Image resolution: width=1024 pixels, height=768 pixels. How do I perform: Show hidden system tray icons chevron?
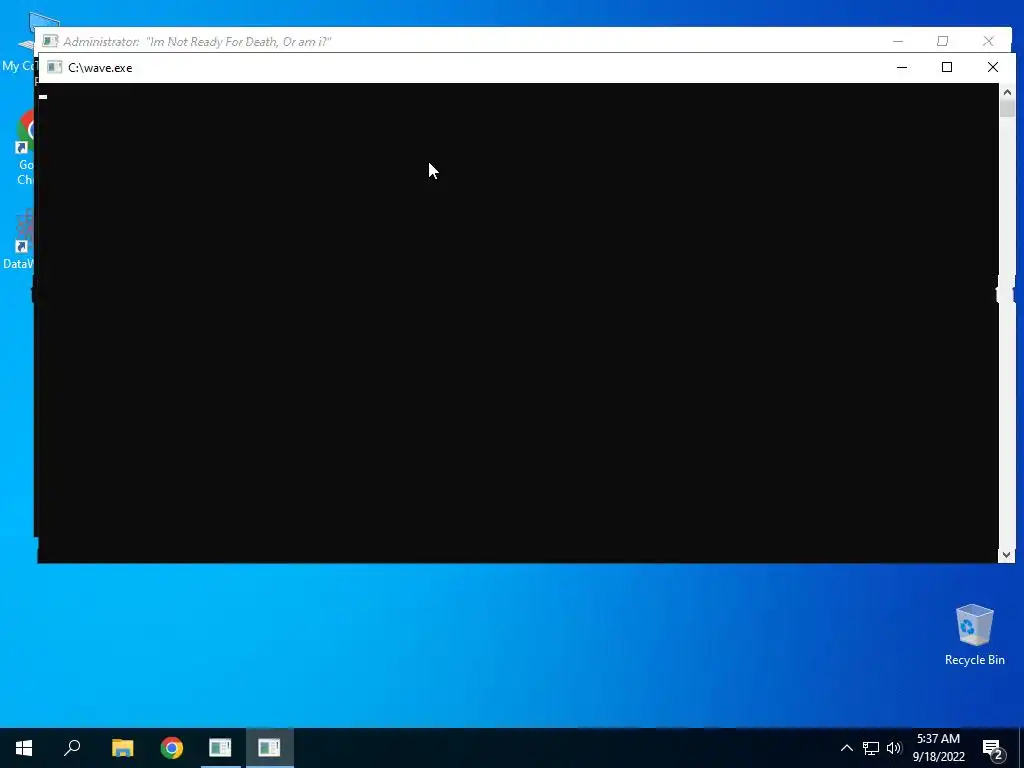846,748
